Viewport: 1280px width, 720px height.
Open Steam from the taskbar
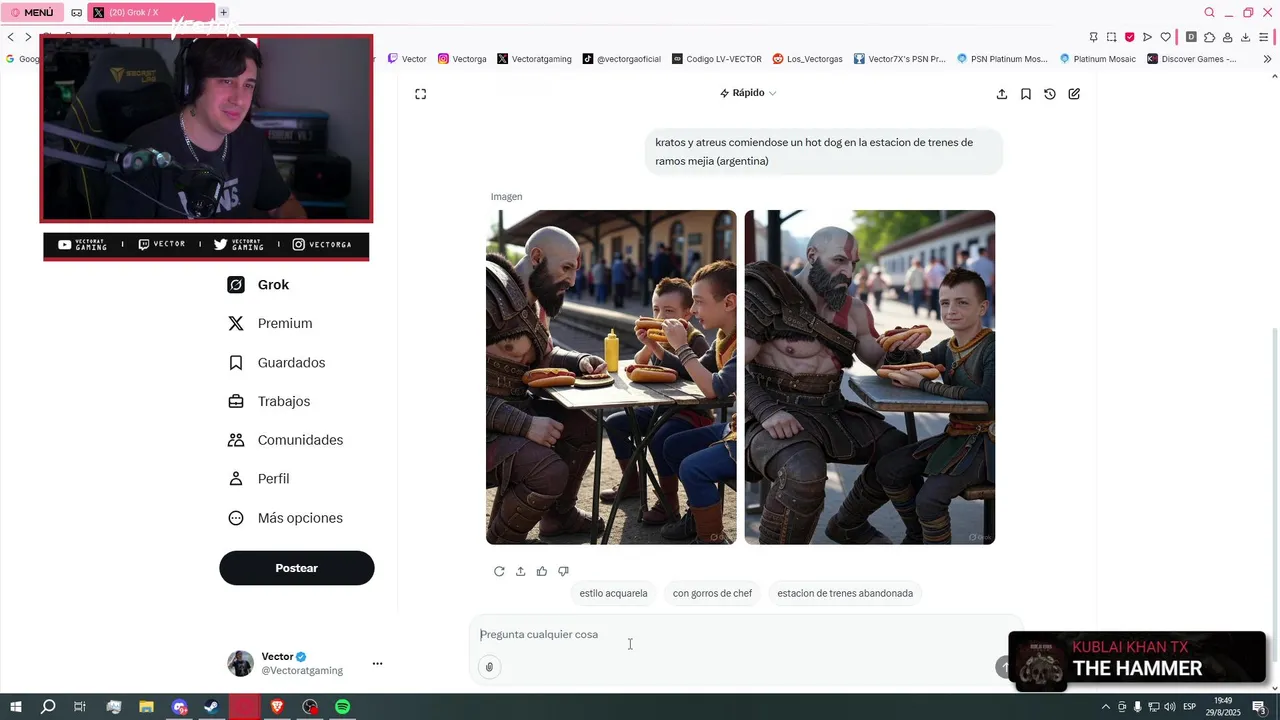212,707
